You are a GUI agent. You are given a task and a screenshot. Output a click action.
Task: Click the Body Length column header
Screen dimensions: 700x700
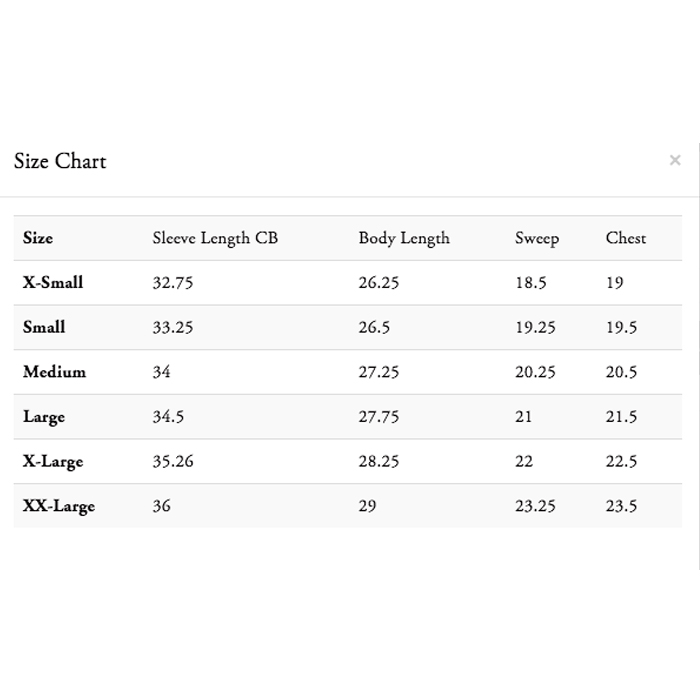[404, 238]
